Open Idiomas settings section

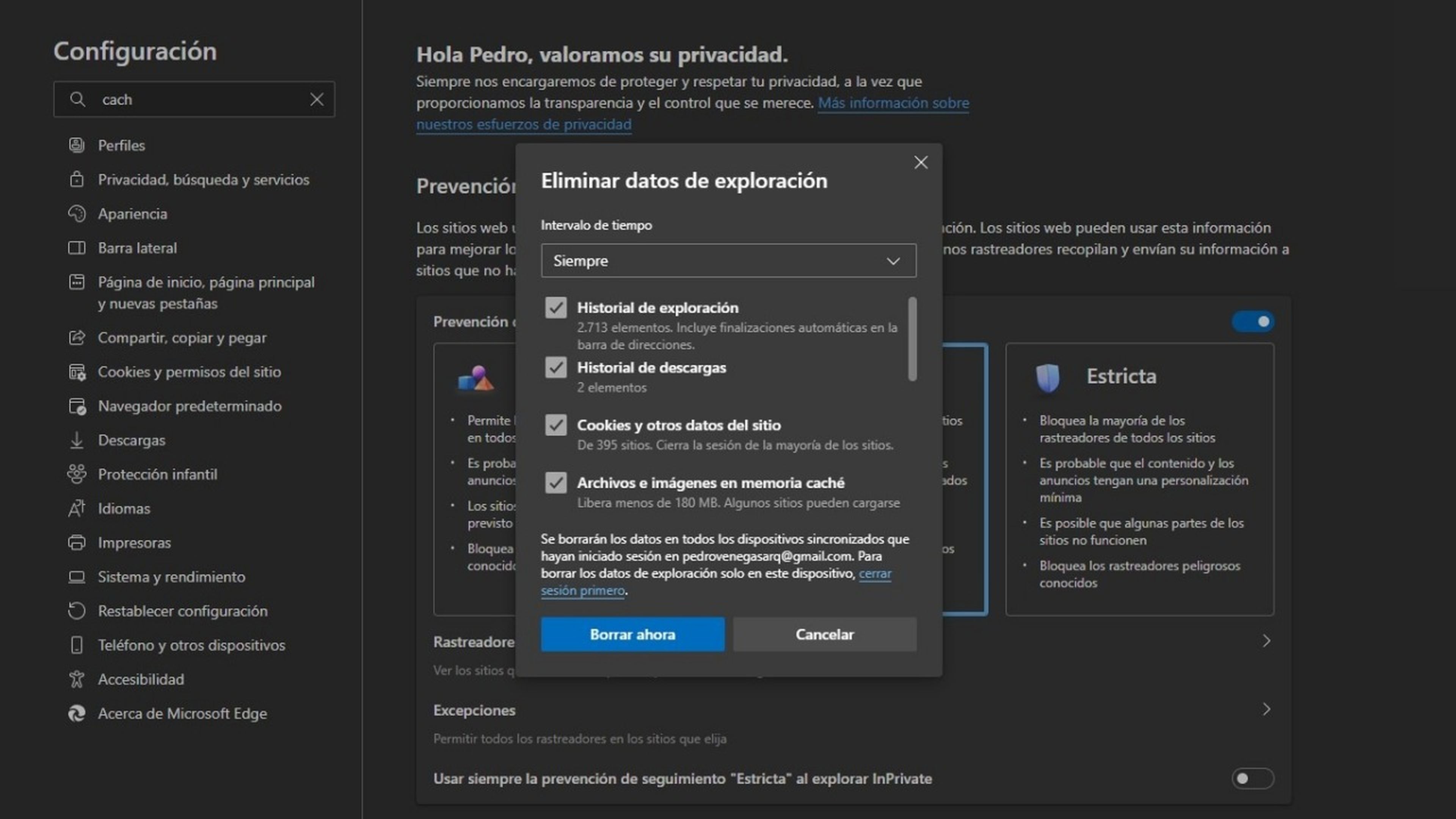pyautogui.click(x=124, y=509)
